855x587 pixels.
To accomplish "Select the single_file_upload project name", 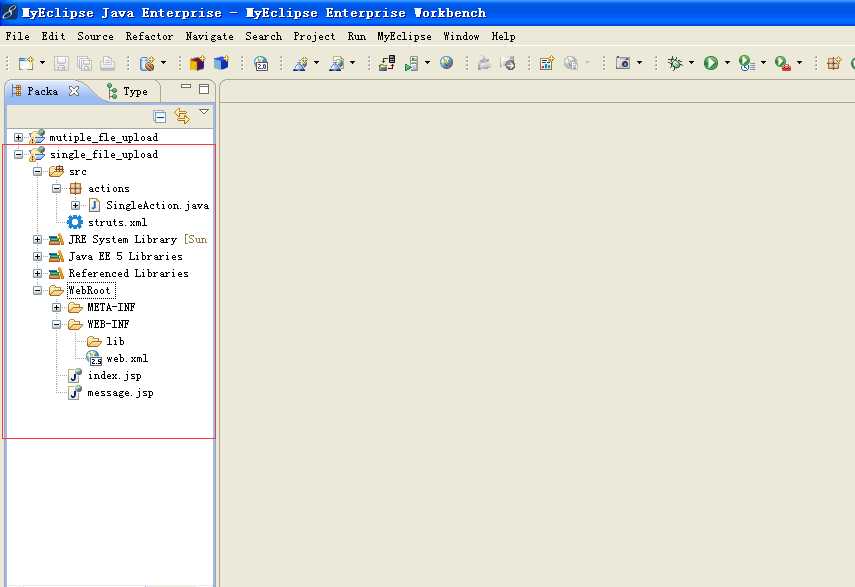I will tap(104, 154).
